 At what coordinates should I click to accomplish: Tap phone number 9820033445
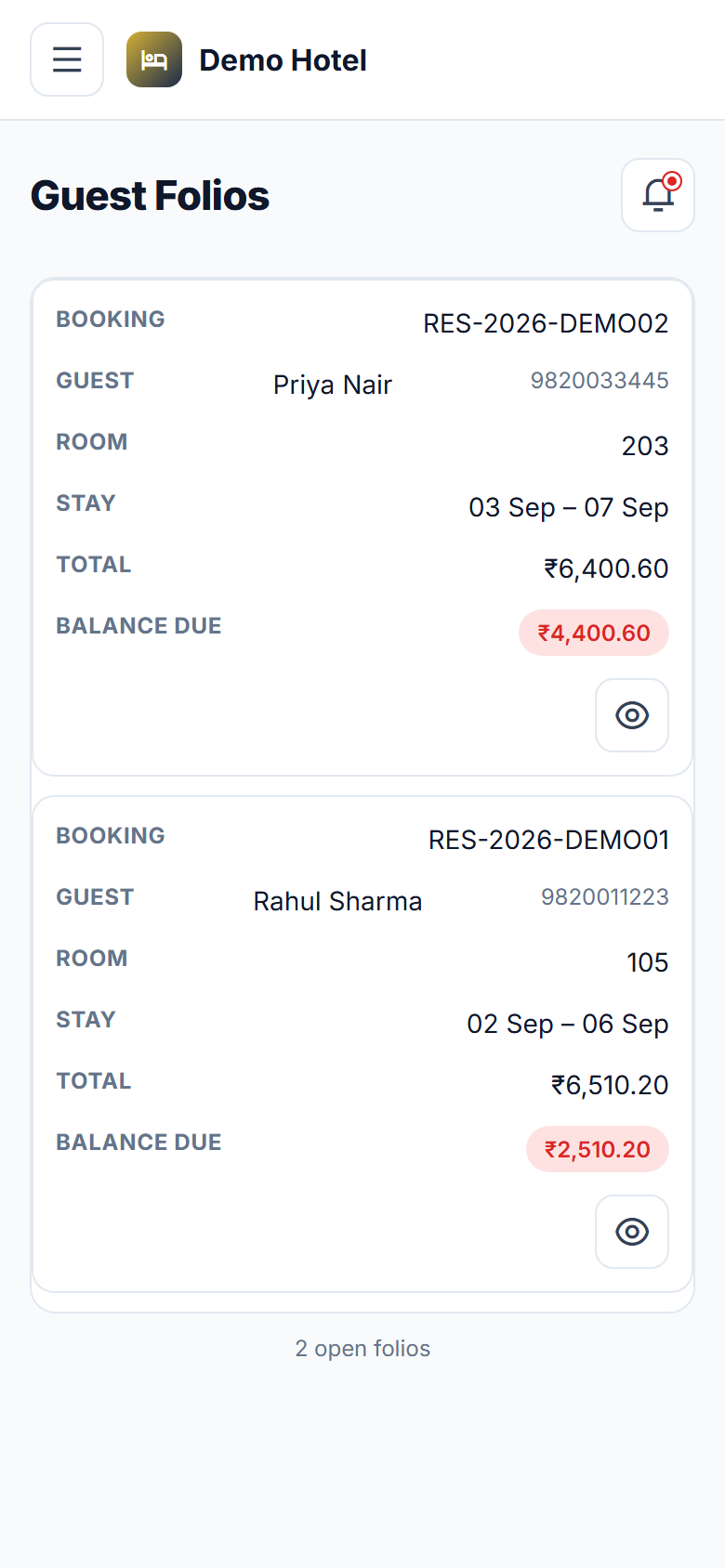pos(600,380)
